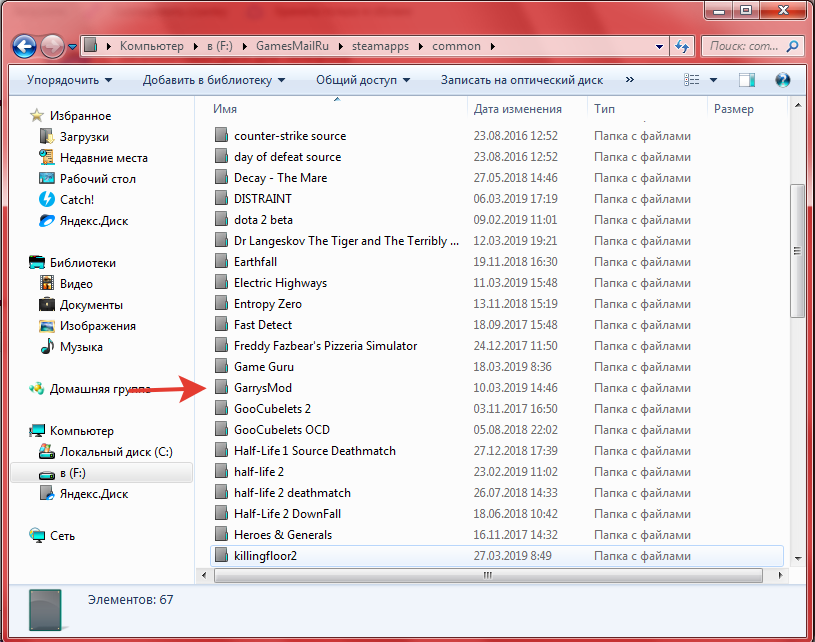This screenshot has height=642, width=815.
Task: Open Яндекс.Диск under Компьютер
Action: click(x=94, y=494)
